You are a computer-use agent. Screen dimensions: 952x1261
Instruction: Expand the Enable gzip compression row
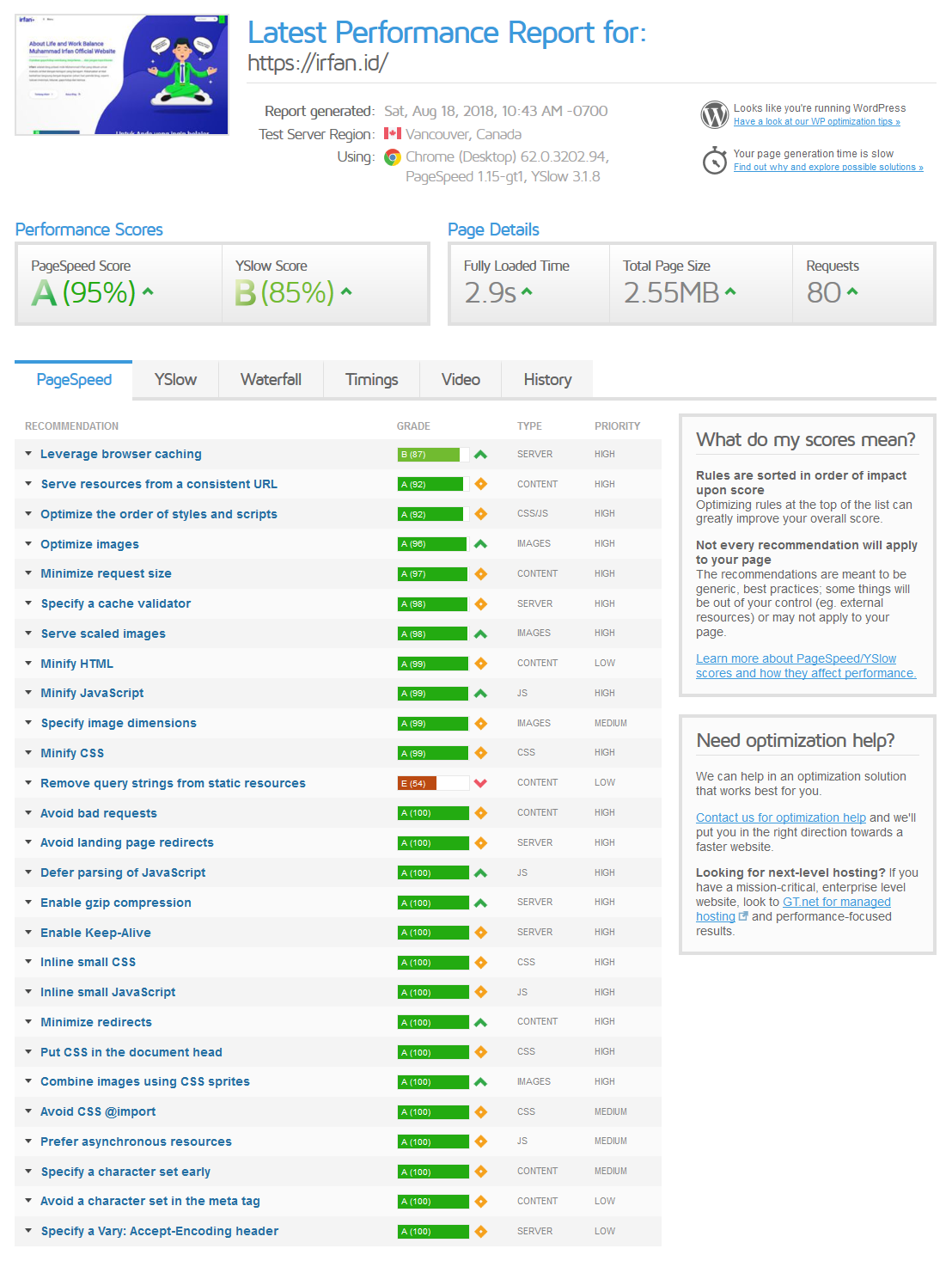coord(115,903)
